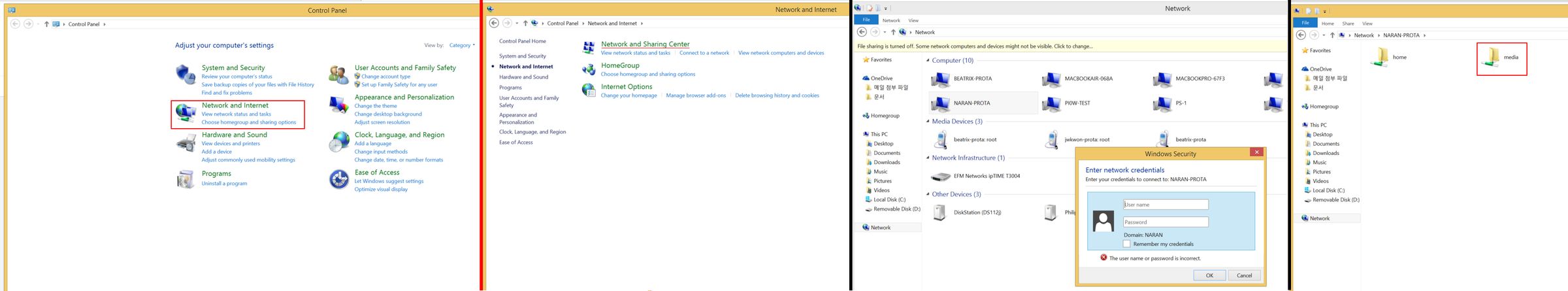This screenshot has height=291, width=1568.
Task: Open recent locations dropdown in Network and Internet window
Action: tap(517, 24)
